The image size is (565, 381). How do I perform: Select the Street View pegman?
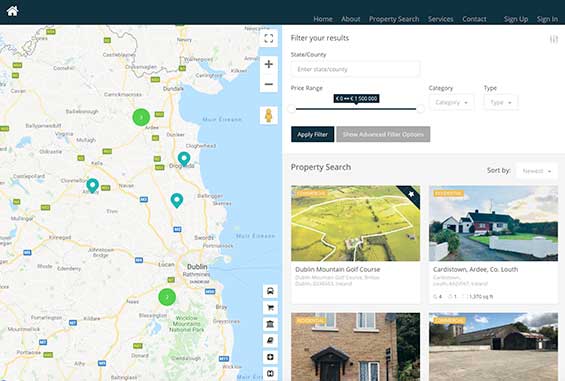pos(268,116)
